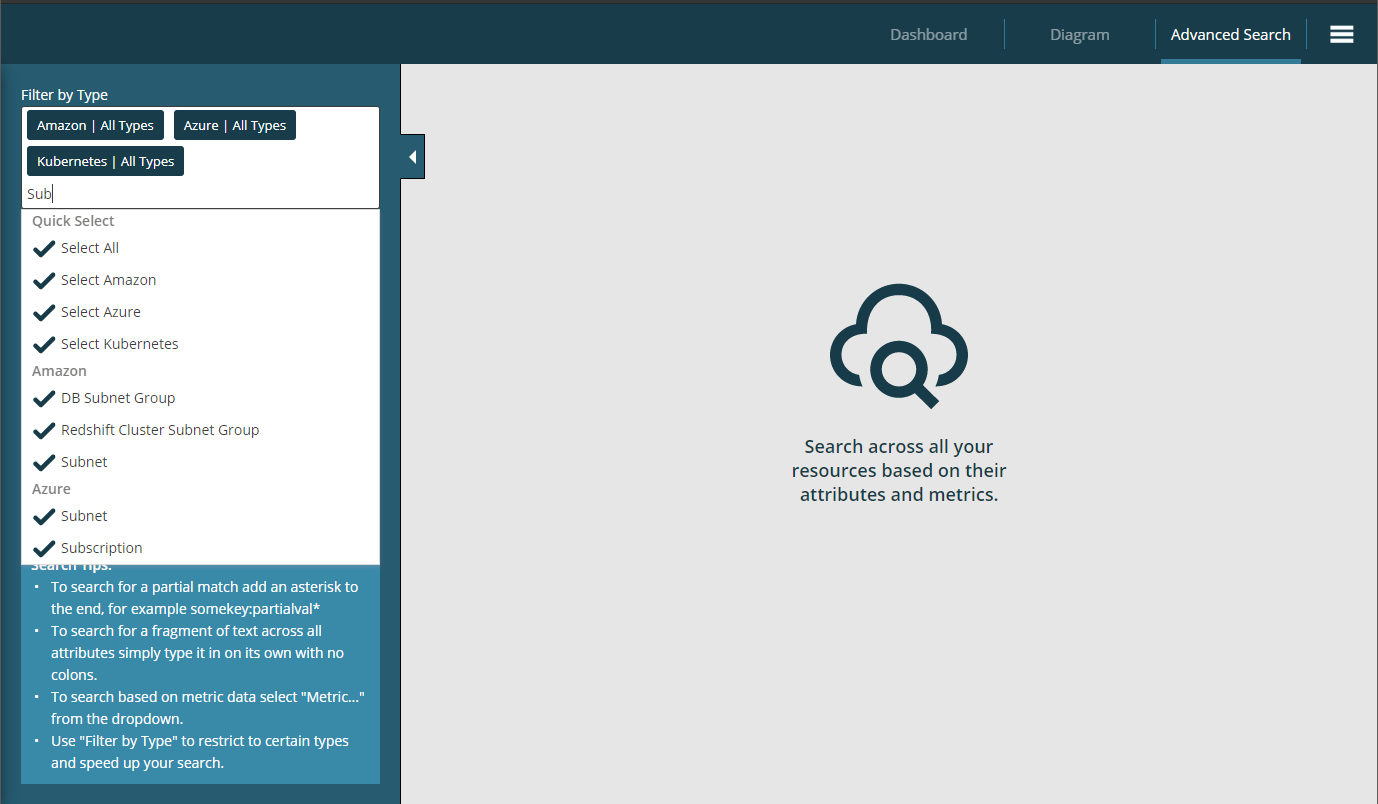Open the Advanced Search tab

pos(1230,34)
